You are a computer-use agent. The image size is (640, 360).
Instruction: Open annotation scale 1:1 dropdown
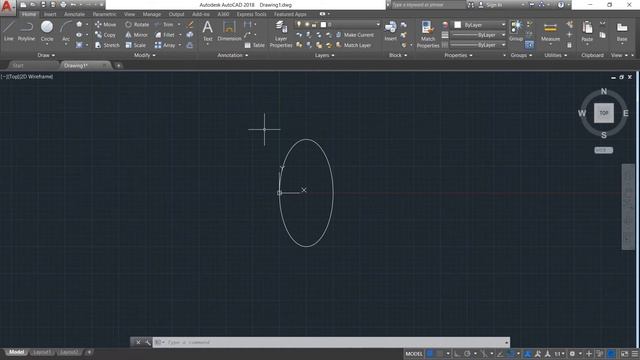click(x=559, y=353)
